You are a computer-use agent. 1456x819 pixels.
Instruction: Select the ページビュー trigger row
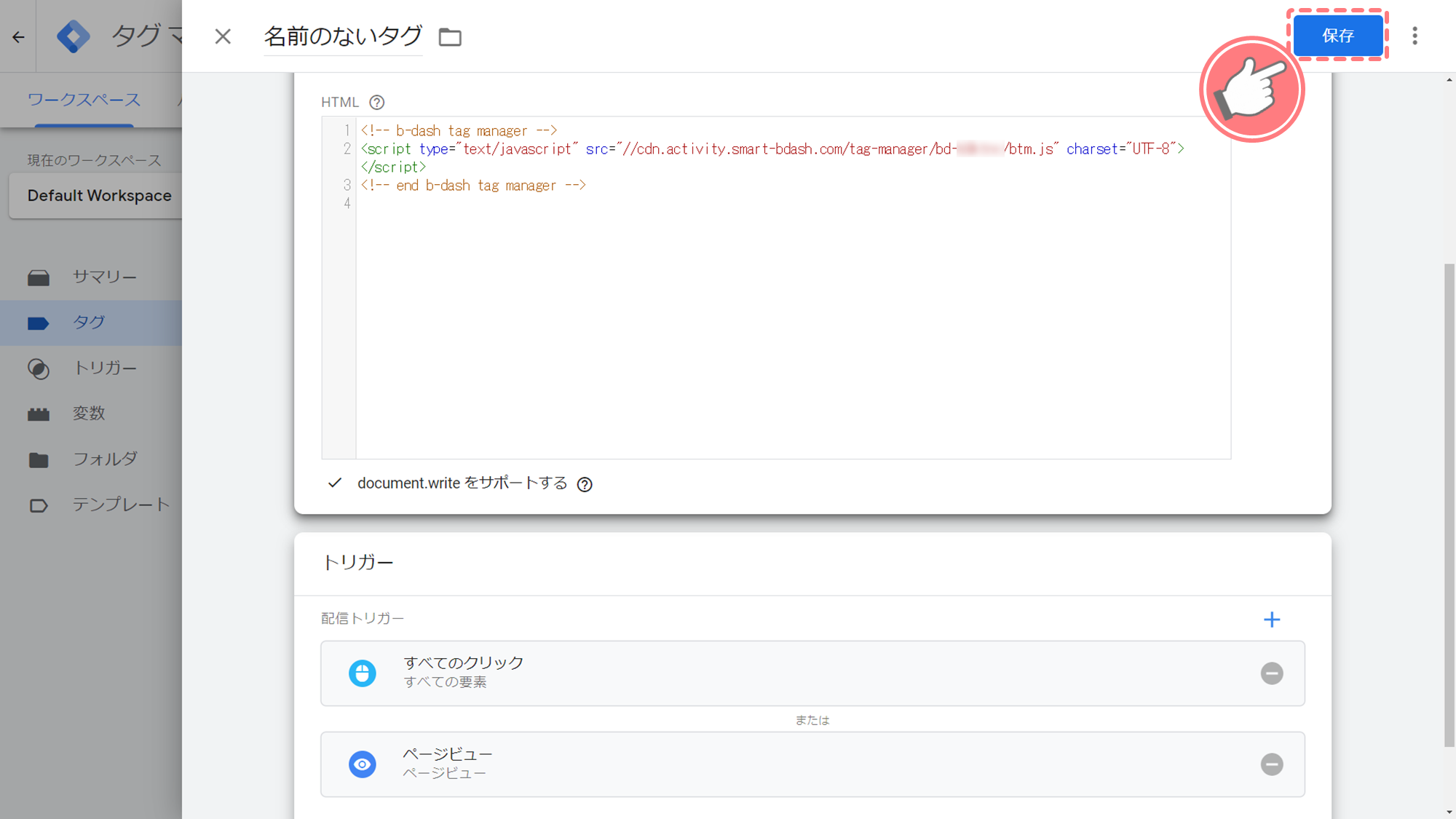click(812, 764)
